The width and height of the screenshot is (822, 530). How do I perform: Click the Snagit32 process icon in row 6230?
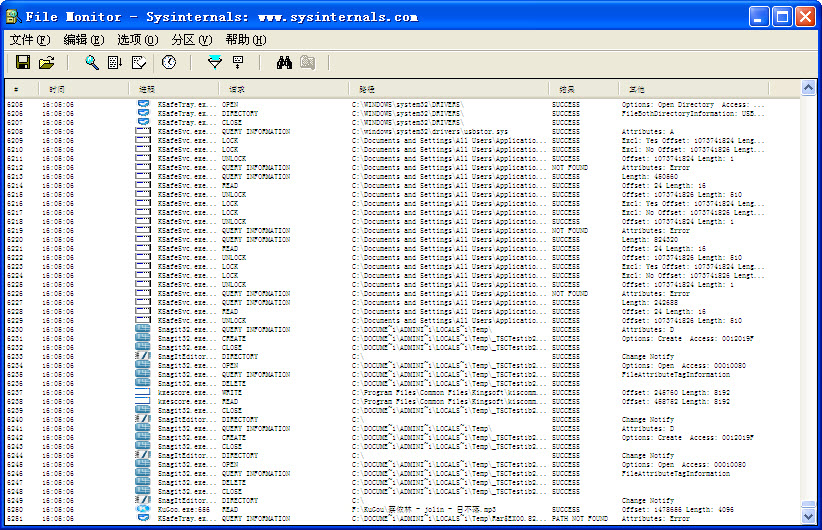pyautogui.click(x=143, y=329)
